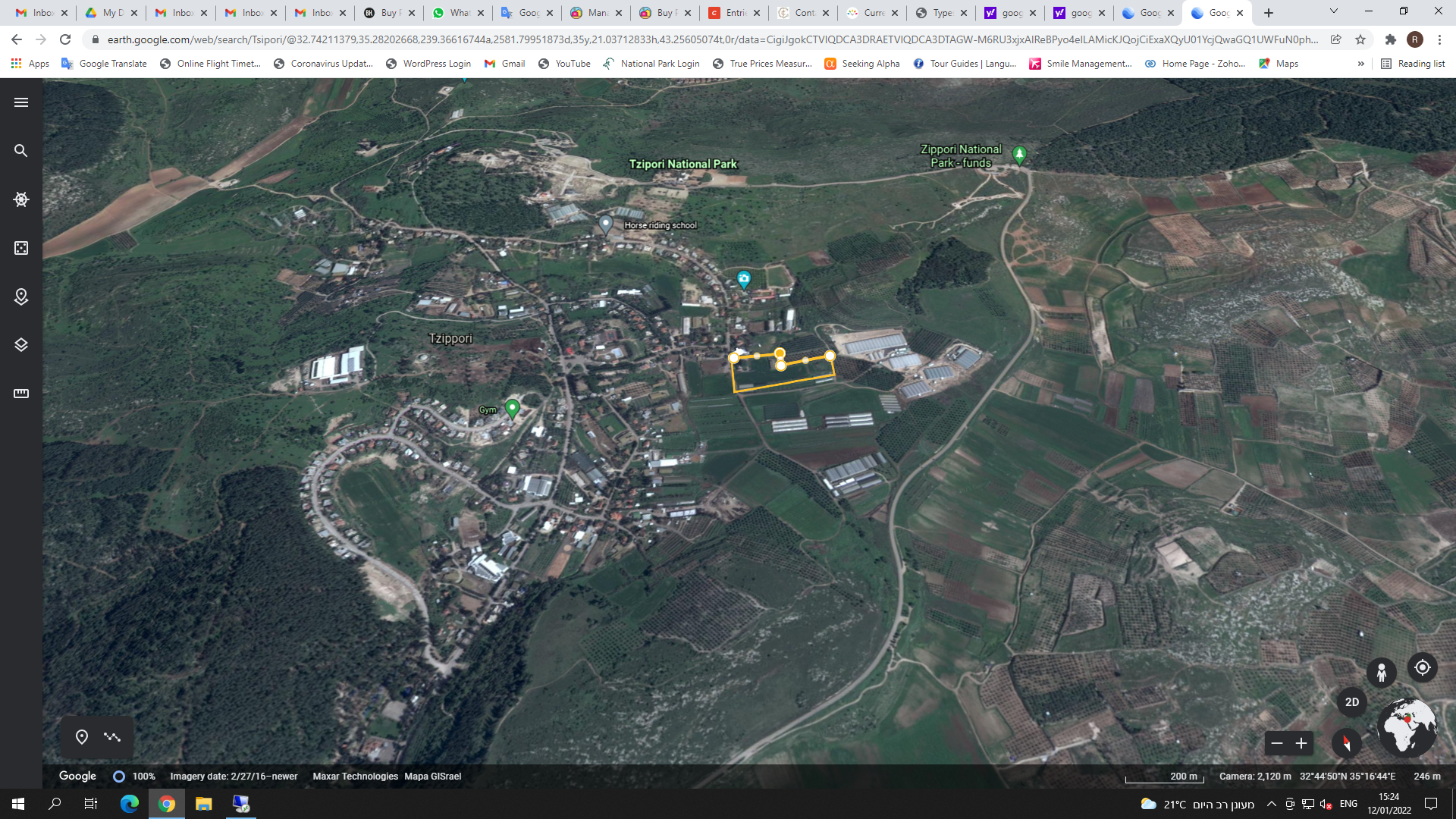Zoom in with the plus button

click(1301, 743)
